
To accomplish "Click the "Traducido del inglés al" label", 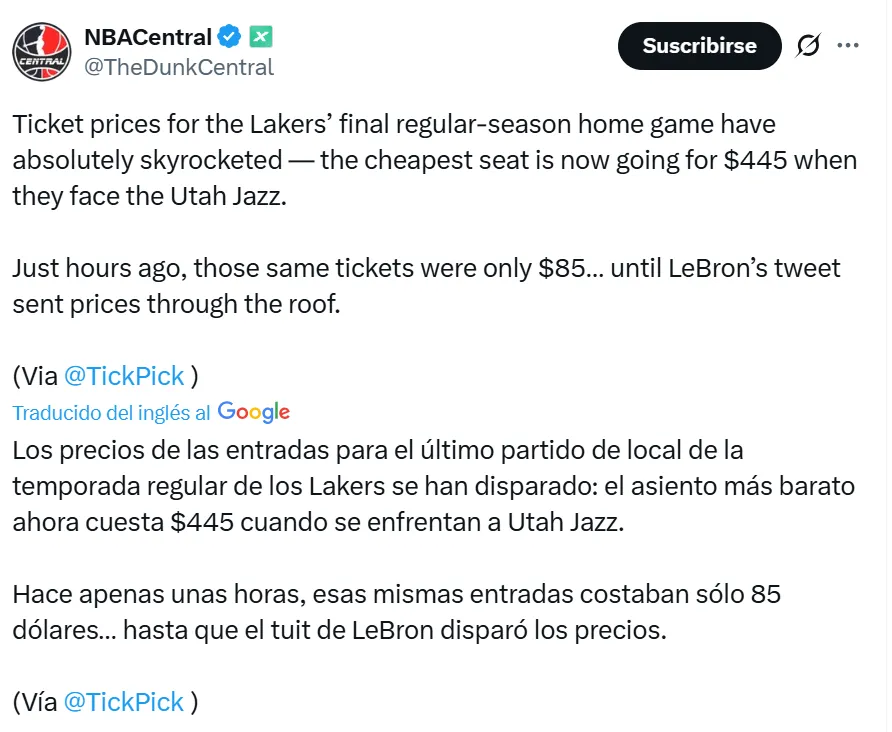I will pos(111,412).
